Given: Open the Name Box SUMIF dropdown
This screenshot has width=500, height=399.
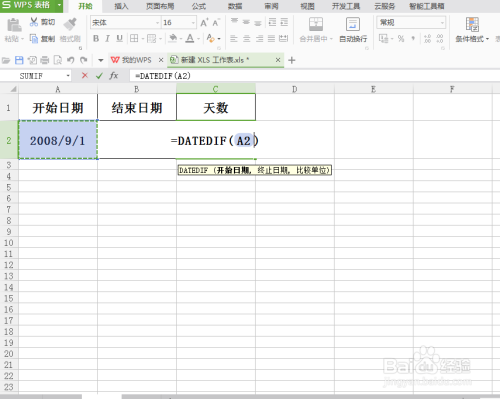Looking at the screenshot, I should pyautogui.click(x=68, y=76).
